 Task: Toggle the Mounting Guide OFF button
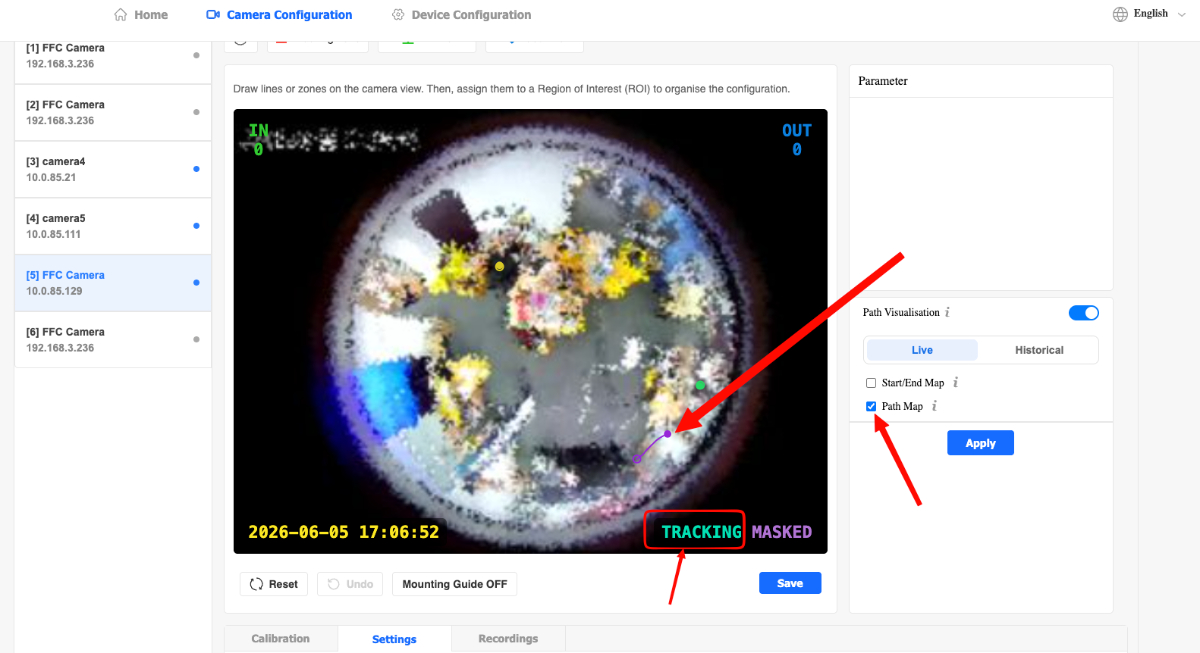pos(455,584)
